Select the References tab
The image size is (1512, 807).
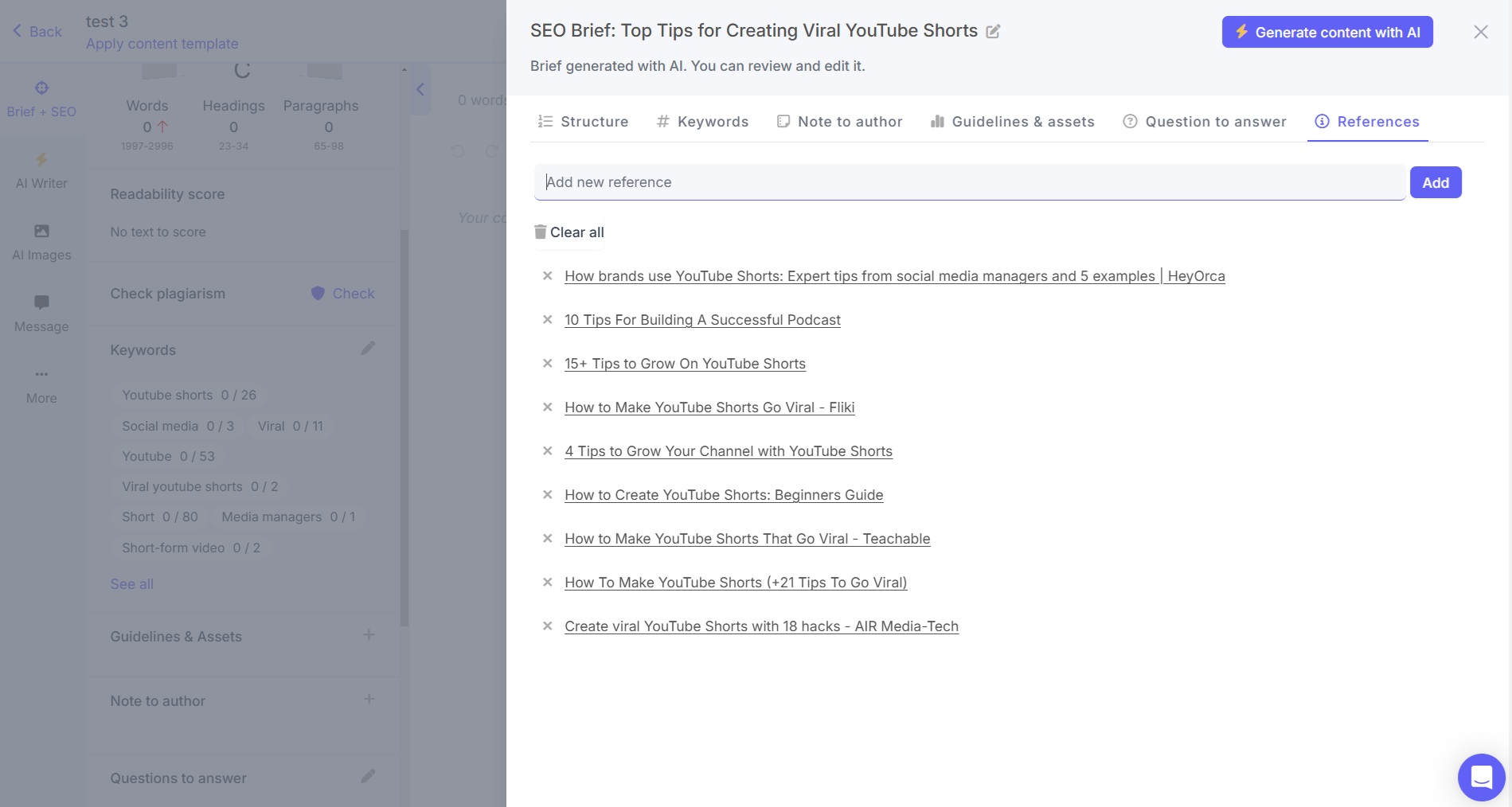click(x=1367, y=122)
